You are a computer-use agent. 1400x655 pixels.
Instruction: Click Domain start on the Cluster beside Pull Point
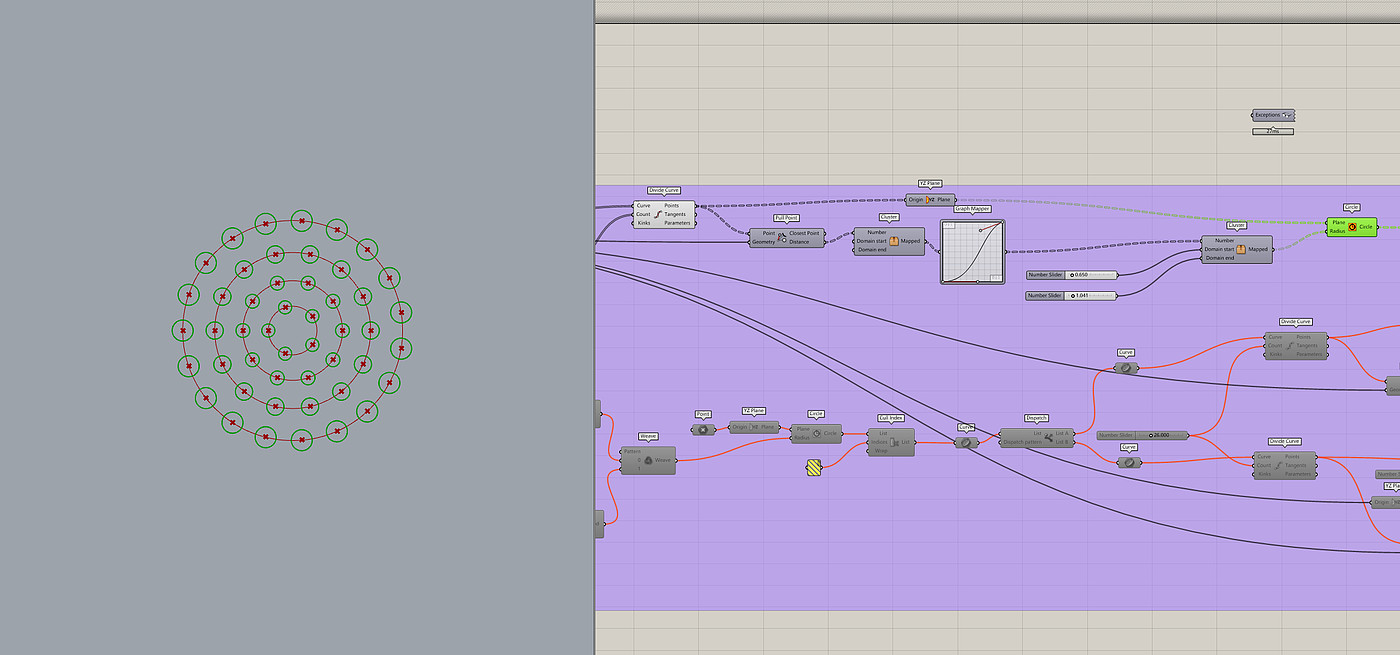pyautogui.click(x=871, y=241)
